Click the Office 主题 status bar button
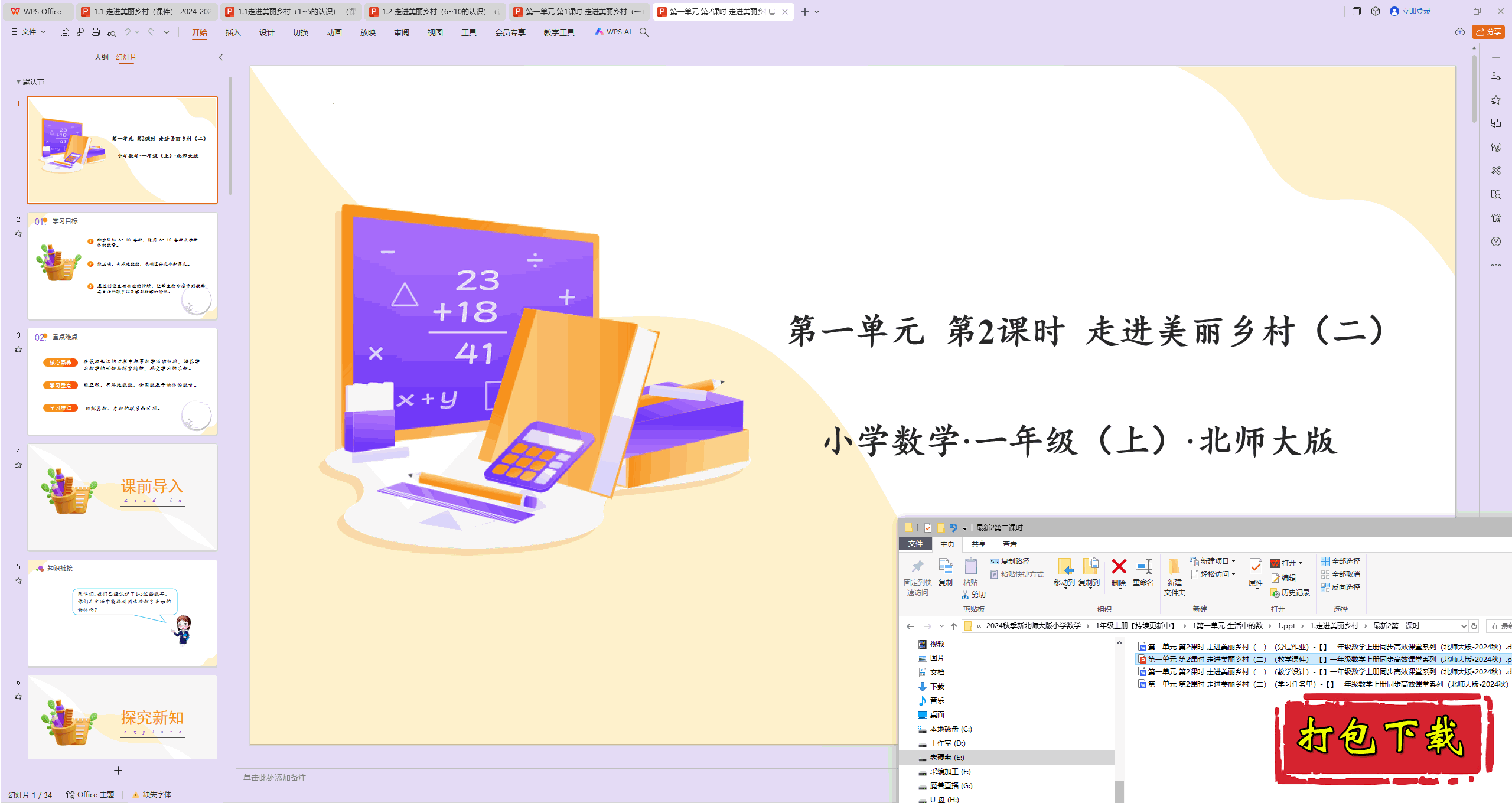This screenshot has width=1512, height=803. pos(90,795)
